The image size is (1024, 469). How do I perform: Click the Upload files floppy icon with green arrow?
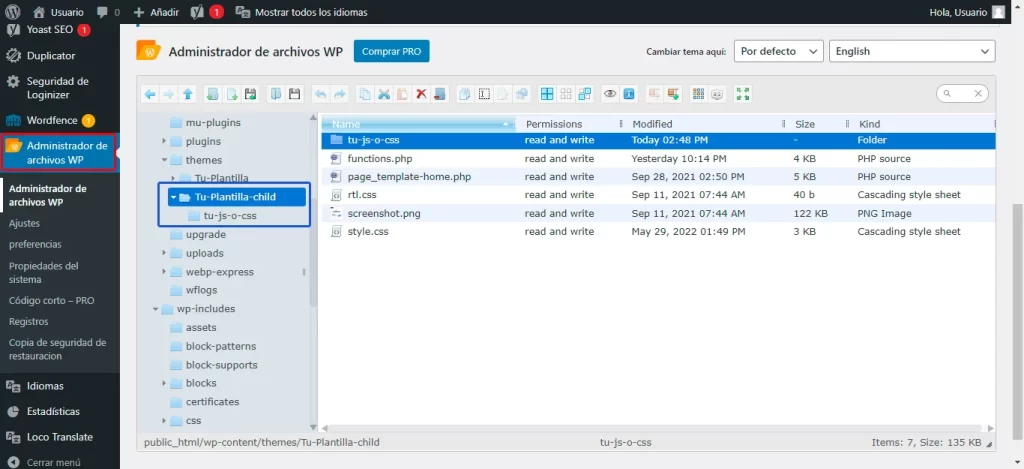tap(251, 94)
